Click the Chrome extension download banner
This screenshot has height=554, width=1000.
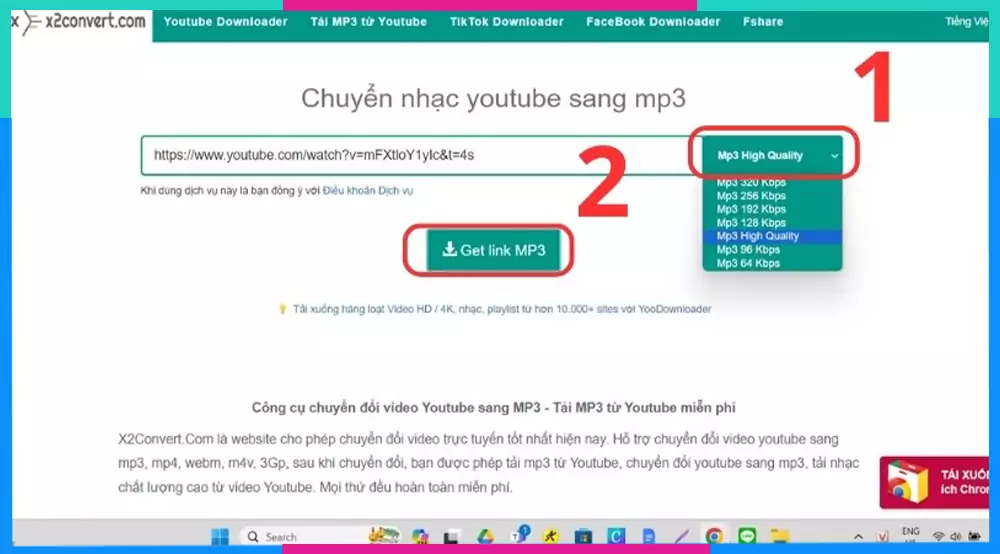click(934, 483)
